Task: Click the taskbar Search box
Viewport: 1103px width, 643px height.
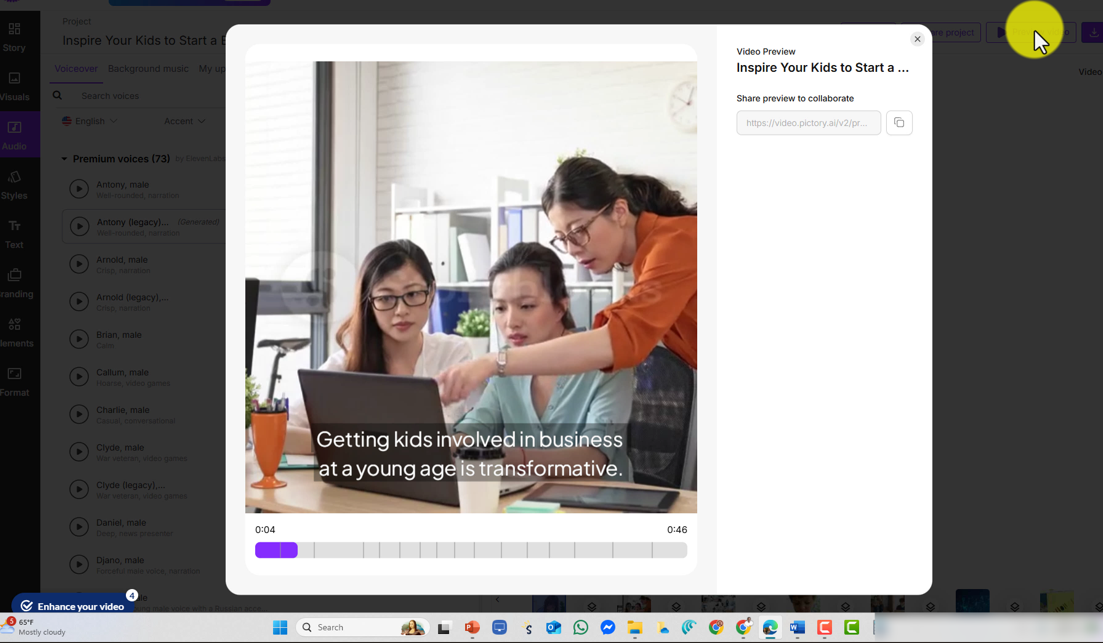Action: pyautogui.click(x=362, y=628)
